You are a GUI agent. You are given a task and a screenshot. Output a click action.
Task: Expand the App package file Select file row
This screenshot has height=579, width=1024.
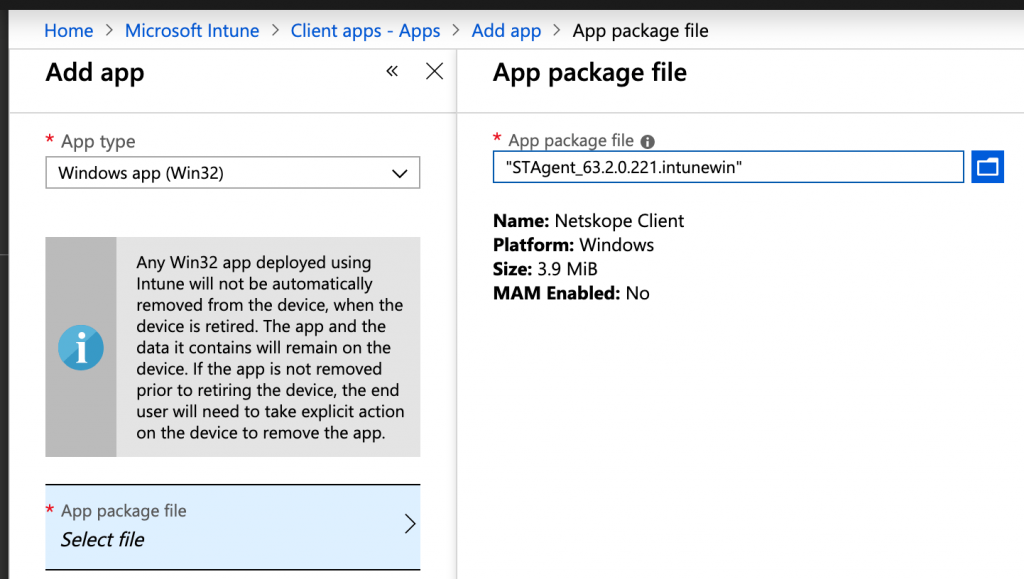[x=232, y=527]
